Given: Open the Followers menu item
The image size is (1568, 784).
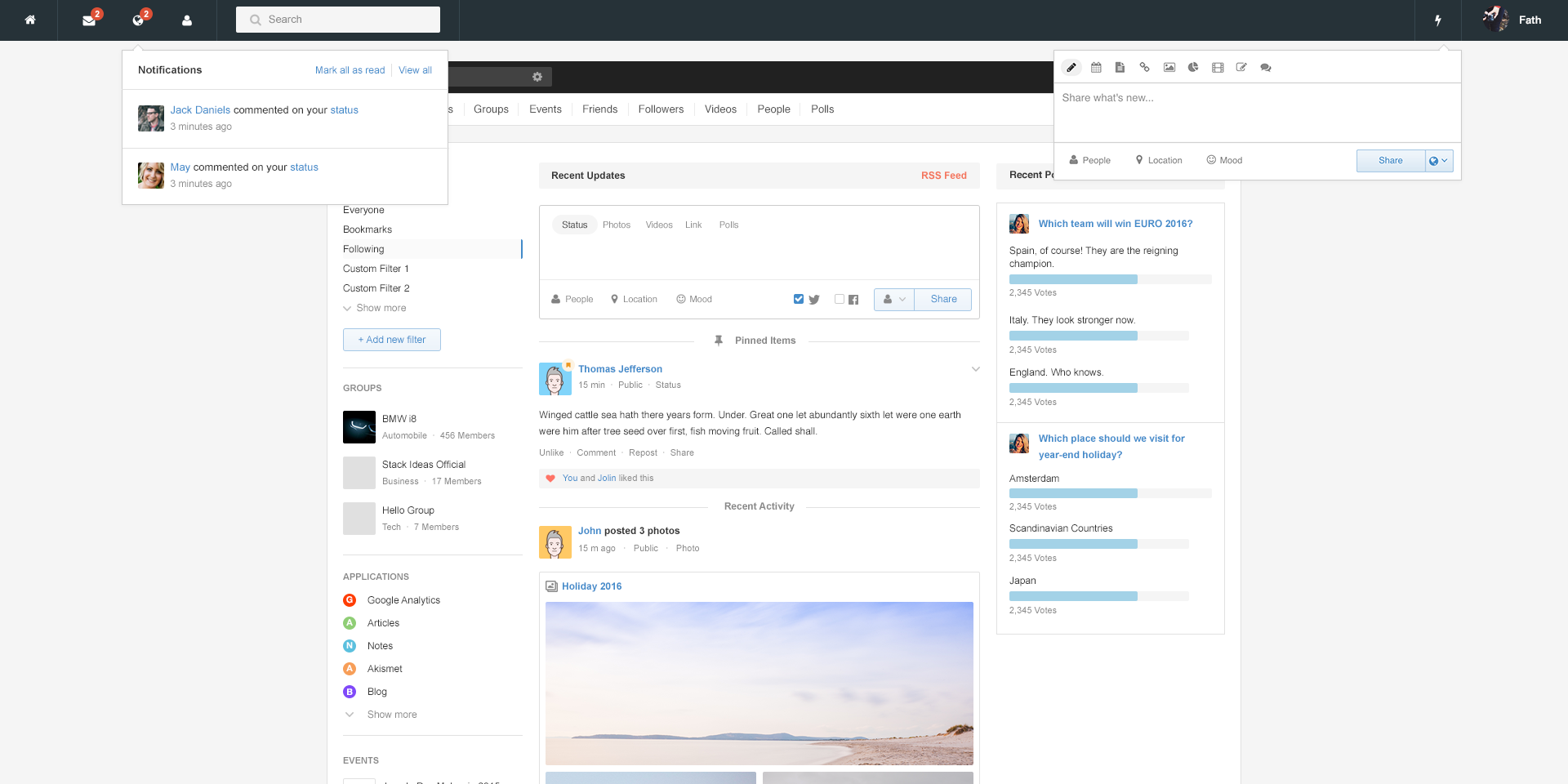Looking at the screenshot, I should pyautogui.click(x=661, y=109).
